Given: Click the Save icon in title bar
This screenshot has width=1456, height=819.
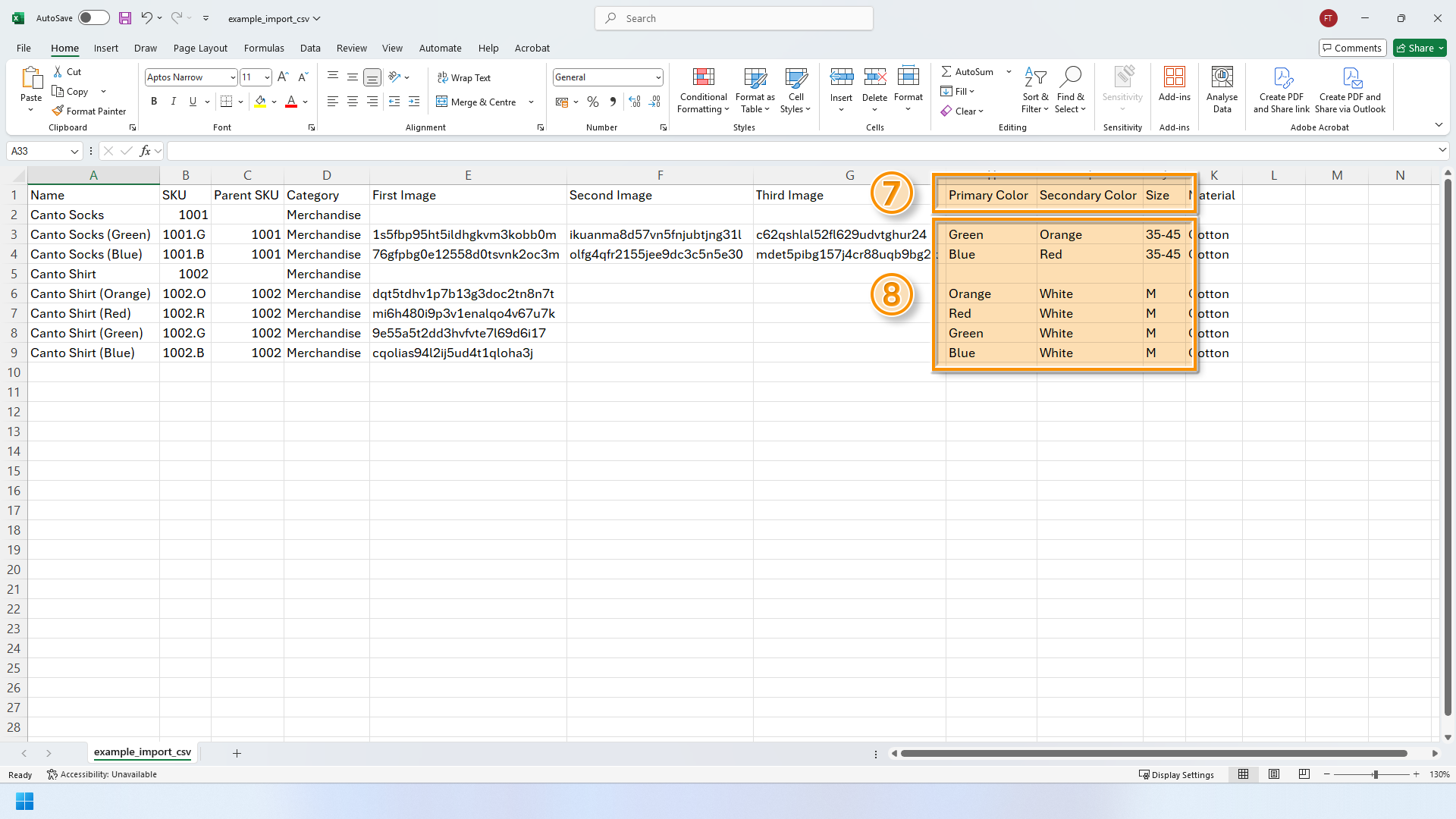Looking at the screenshot, I should pyautogui.click(x=125, y=18).
